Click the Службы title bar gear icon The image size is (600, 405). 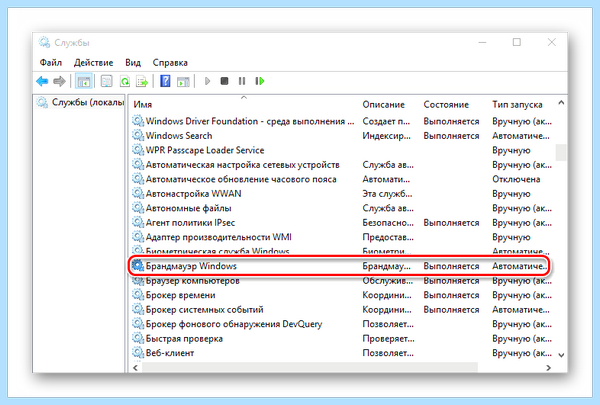[44, 42]
